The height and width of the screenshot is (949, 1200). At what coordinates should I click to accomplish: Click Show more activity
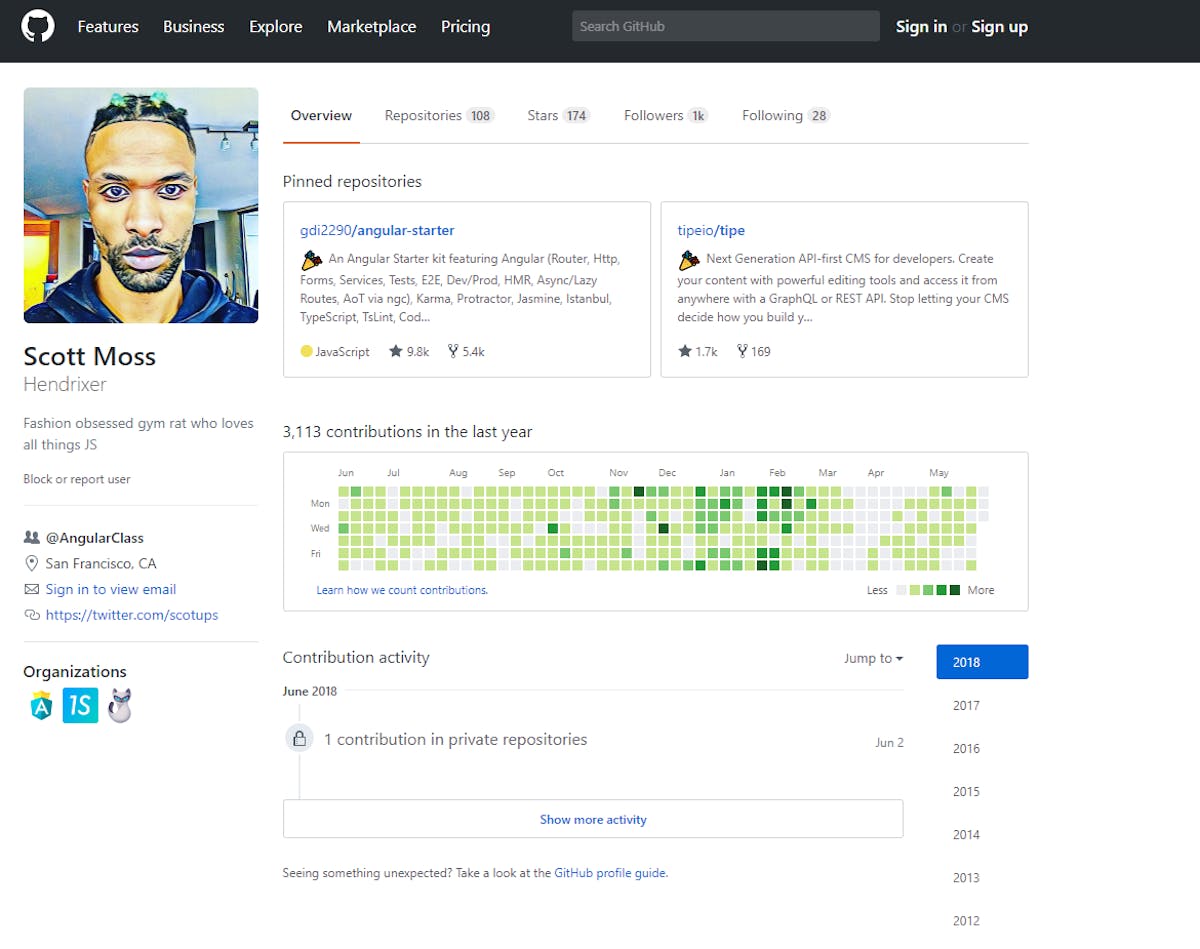[592, 818]
